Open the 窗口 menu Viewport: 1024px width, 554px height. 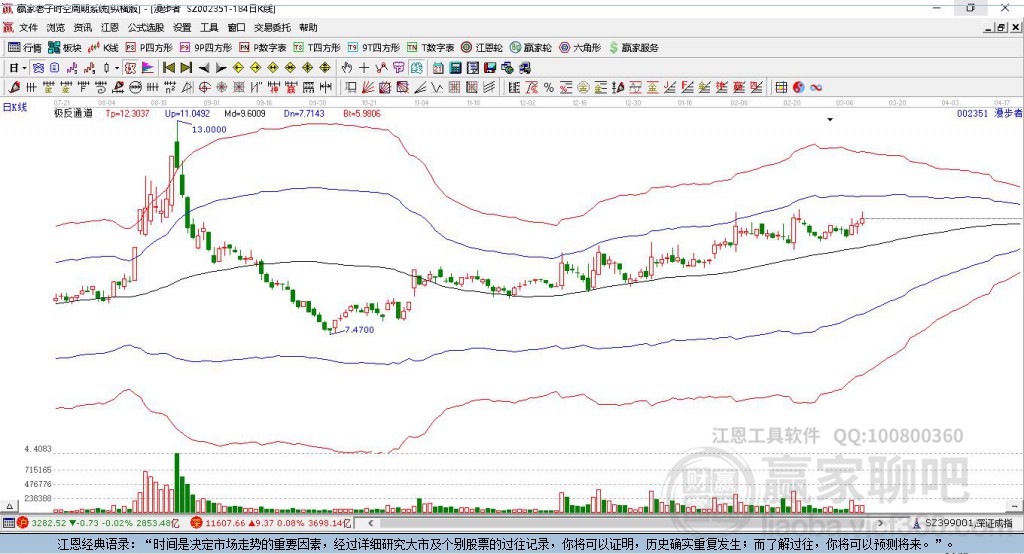236,27
